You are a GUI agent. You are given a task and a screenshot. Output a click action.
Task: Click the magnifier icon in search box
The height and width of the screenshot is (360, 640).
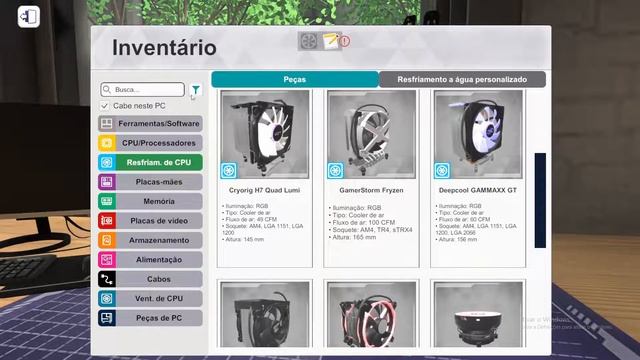click(x=107, y=89)
